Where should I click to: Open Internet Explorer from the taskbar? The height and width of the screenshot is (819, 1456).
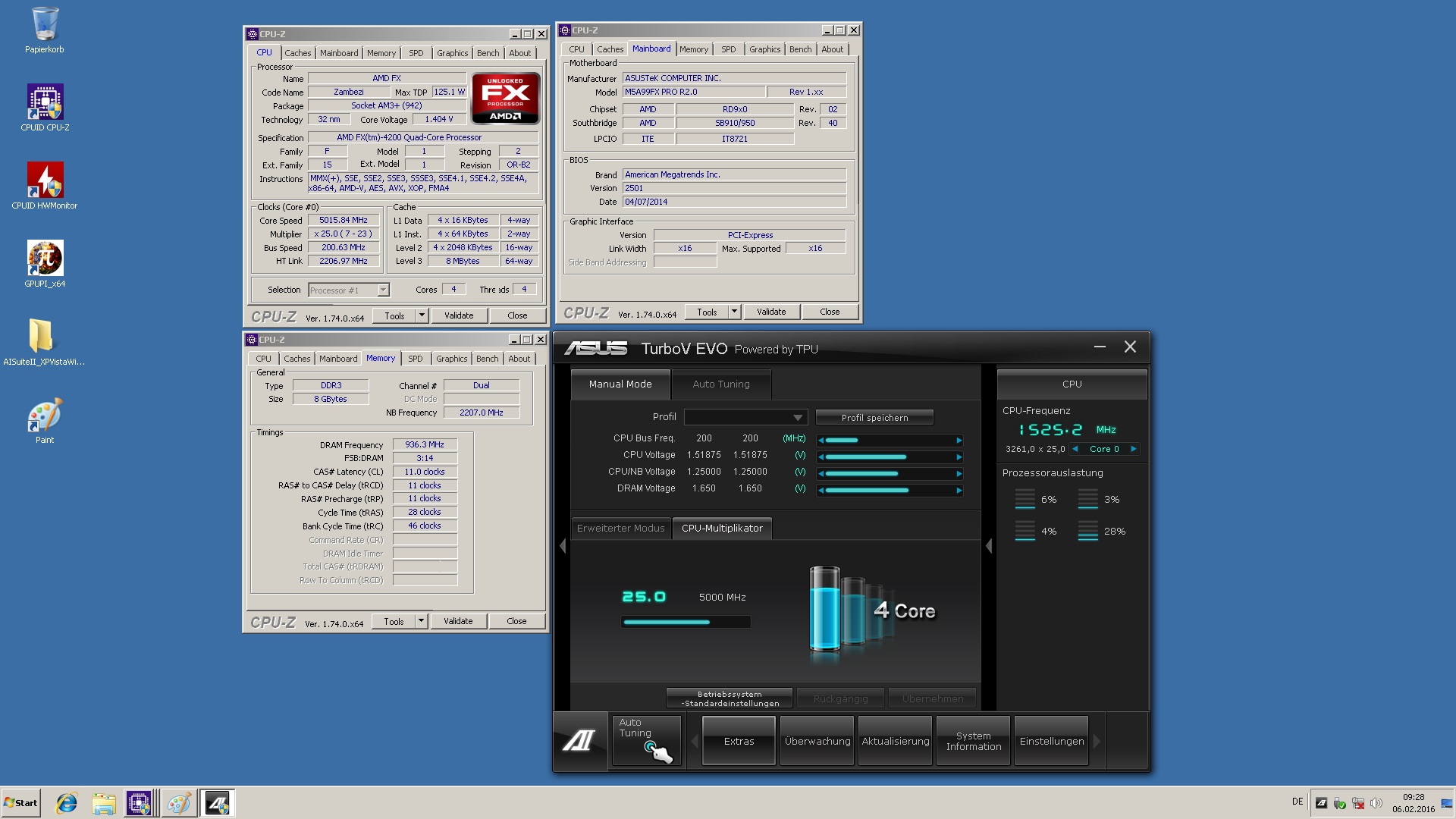point(67,803)
